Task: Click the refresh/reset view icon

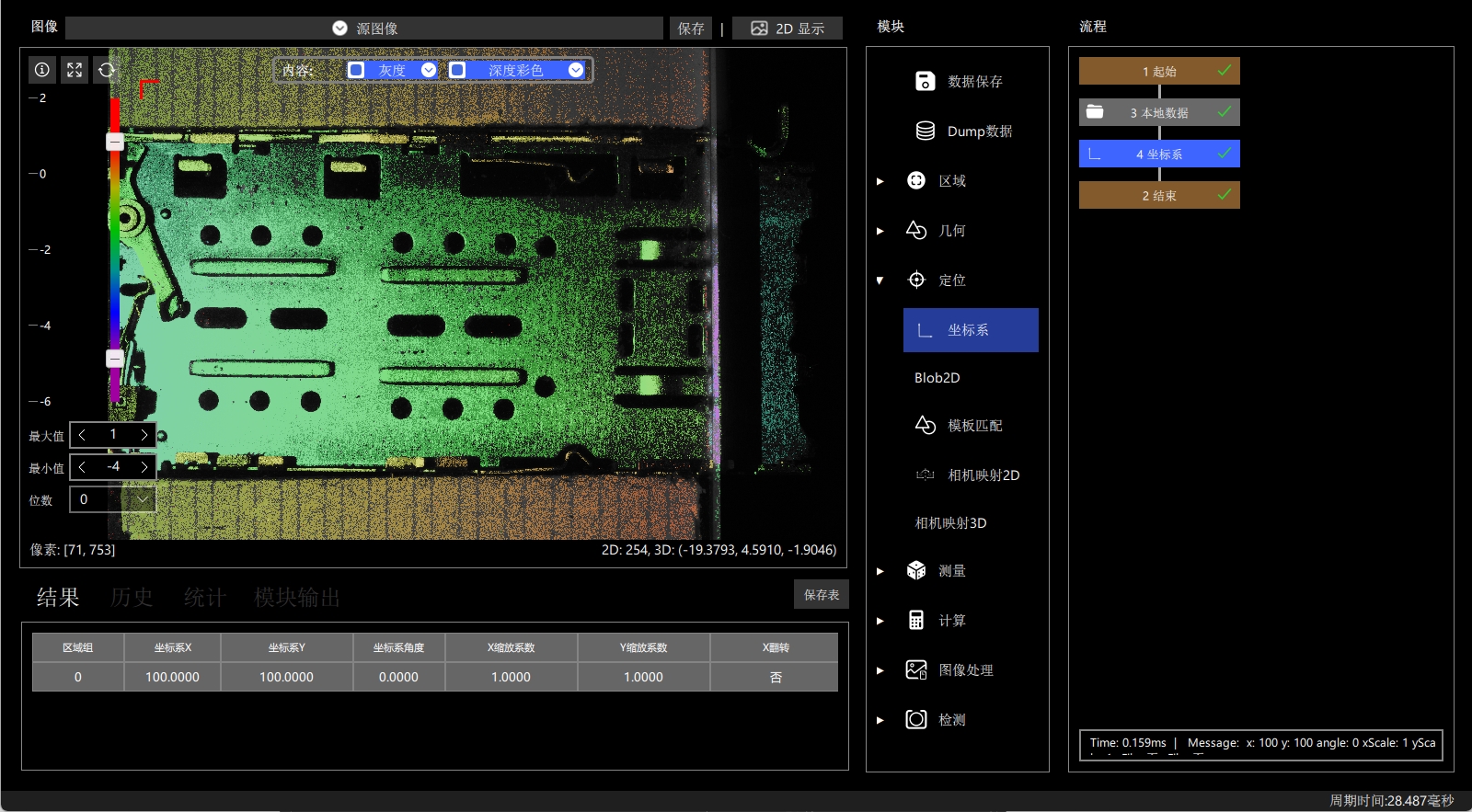Action: (x=107, y=70)
